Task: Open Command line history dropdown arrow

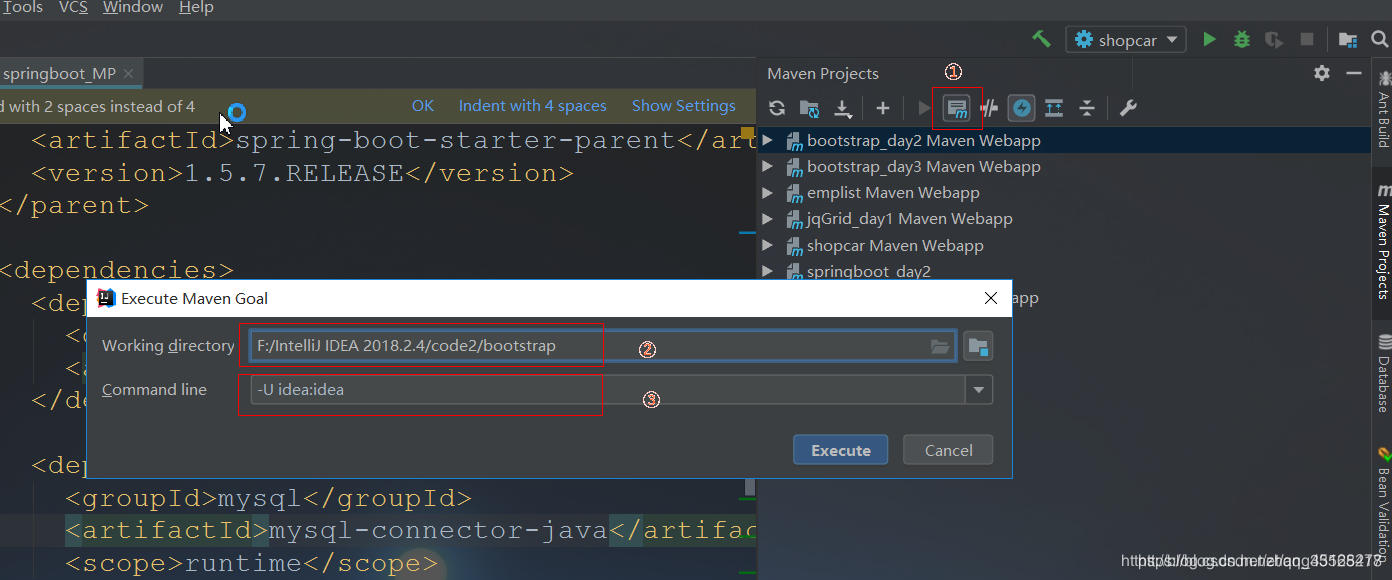Action: [979, 390]
